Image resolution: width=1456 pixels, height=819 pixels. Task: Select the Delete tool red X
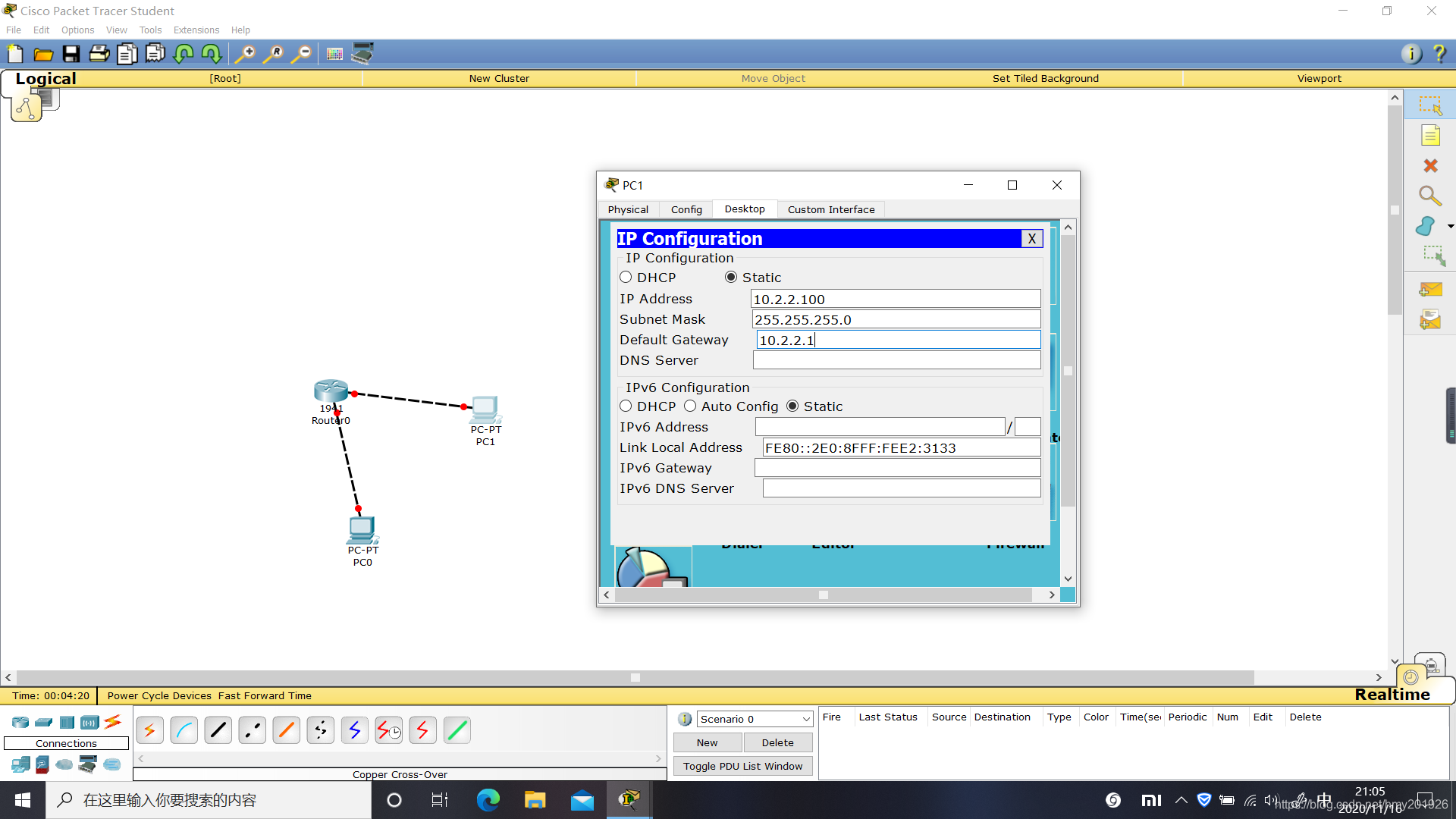click(x=1430, y=166)
